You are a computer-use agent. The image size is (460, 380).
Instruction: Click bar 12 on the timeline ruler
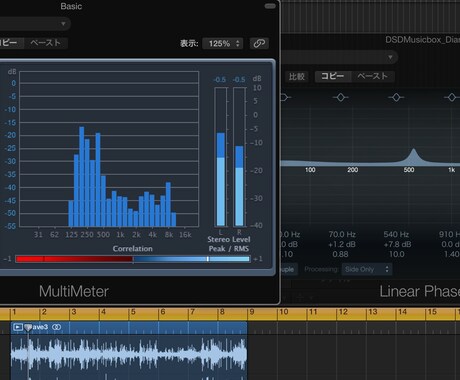coord(343,312)
